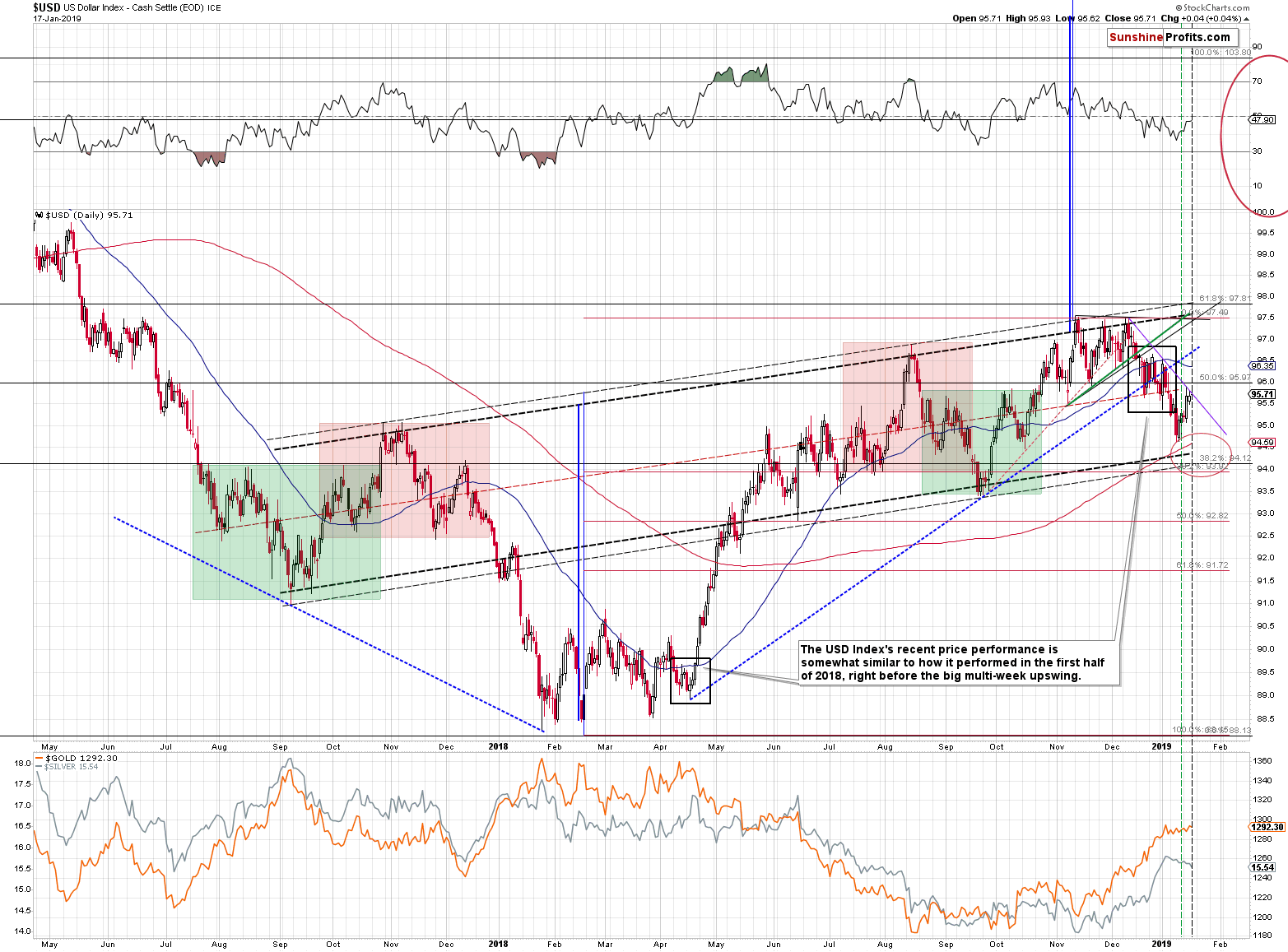Click the 'Low 95.62' header value
The image size is (1288, 952).
(x=1076, y=18)
